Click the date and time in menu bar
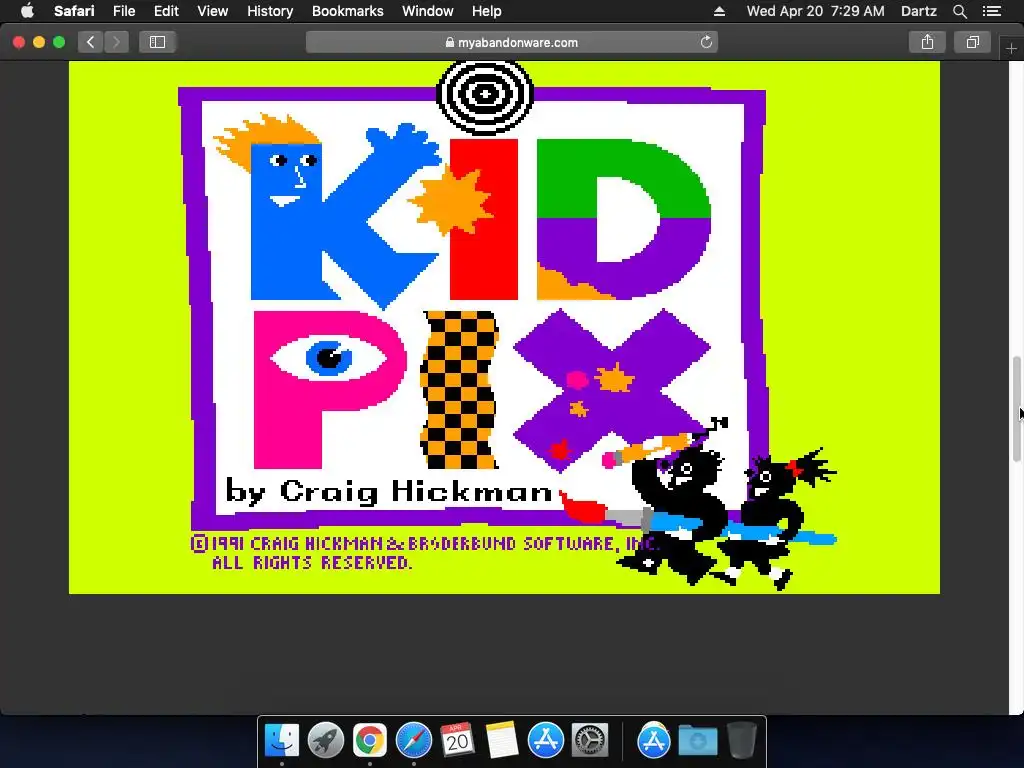 click(816, 11)
